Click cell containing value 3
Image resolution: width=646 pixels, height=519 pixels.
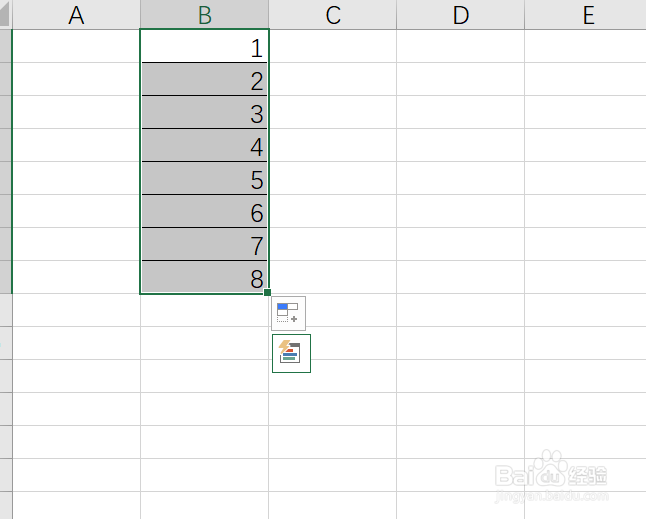click(x=204, y=113)
